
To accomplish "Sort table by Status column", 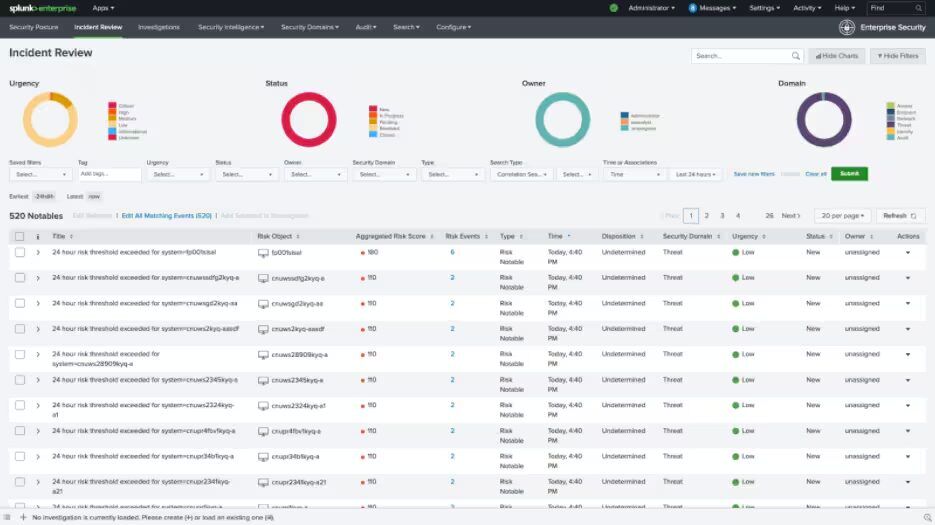I will point(819,236).
